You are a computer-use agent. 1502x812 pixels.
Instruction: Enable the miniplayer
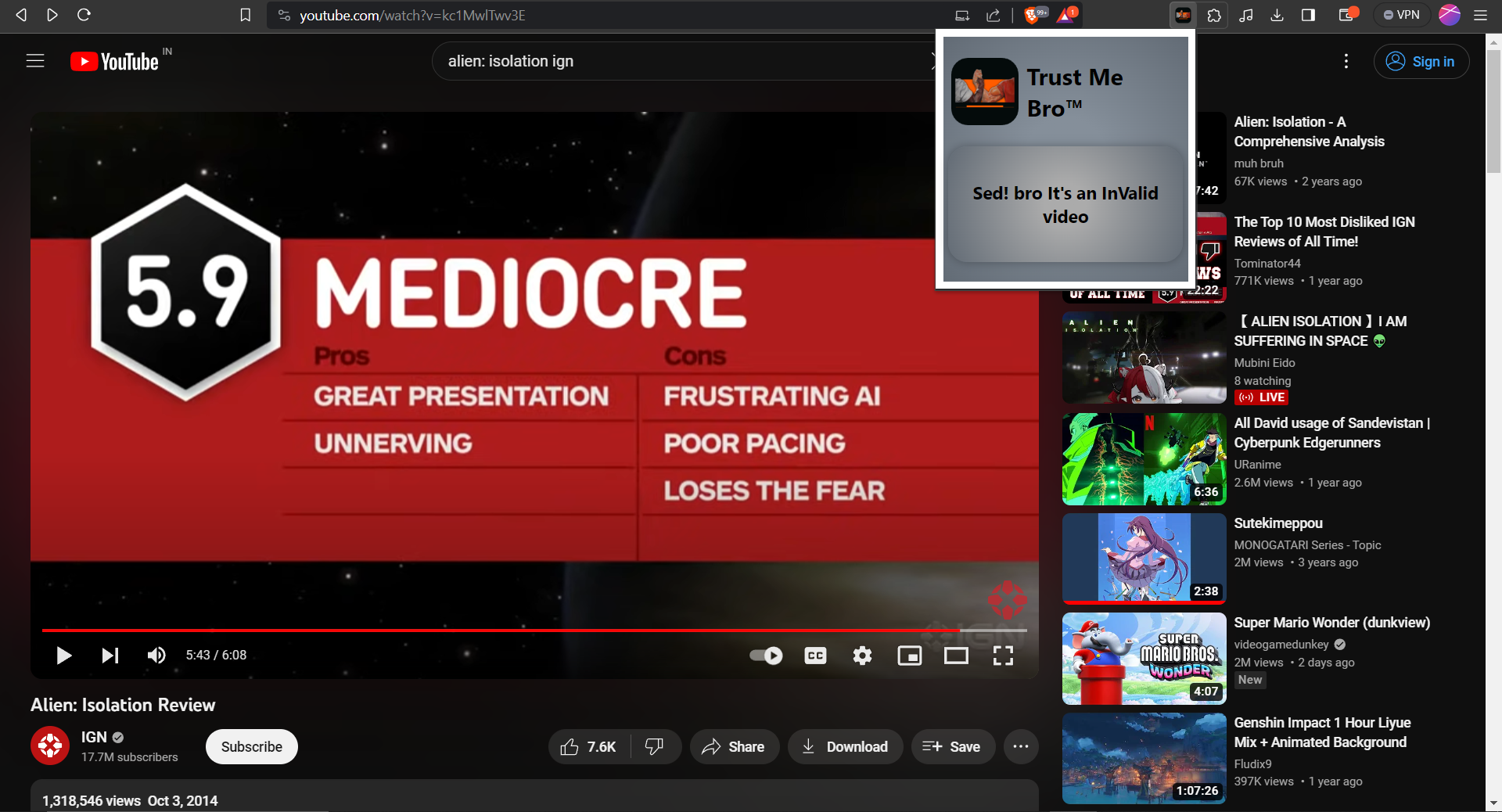tap(909, 656)
